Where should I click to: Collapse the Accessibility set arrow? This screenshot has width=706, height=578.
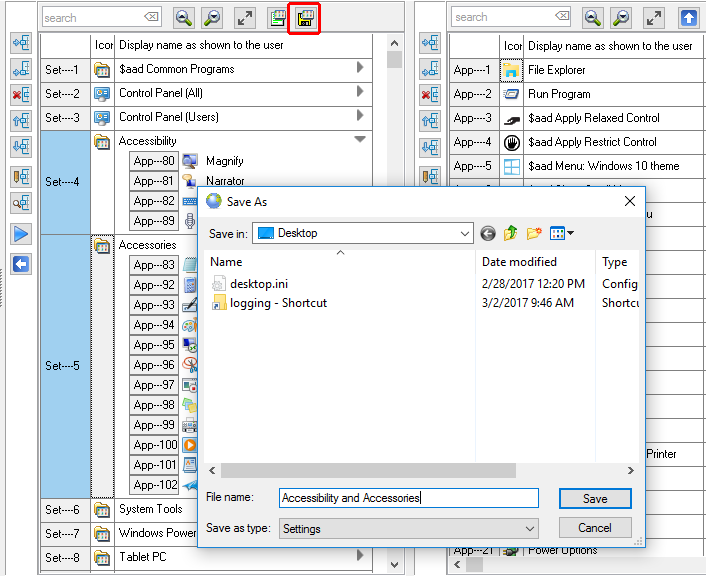(x=360, y=141)
